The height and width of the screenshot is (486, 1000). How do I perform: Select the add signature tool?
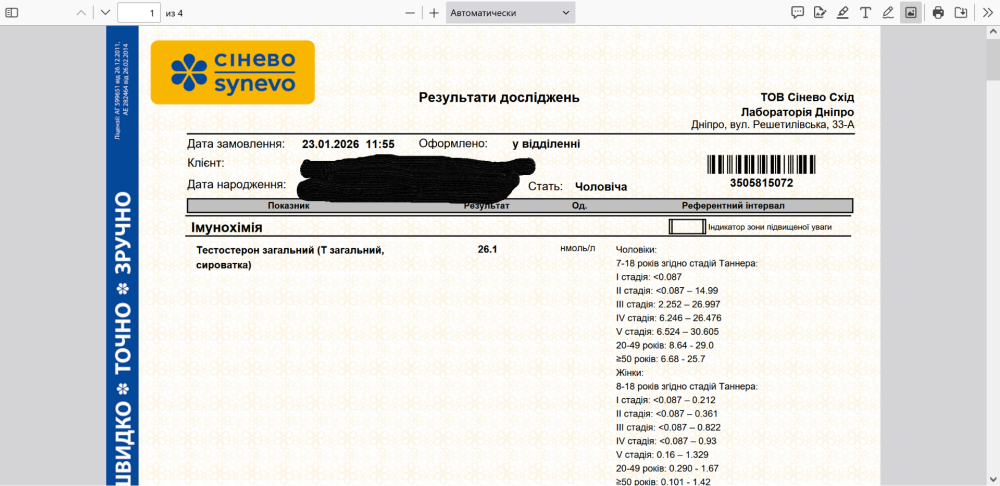tap(820, 13)
